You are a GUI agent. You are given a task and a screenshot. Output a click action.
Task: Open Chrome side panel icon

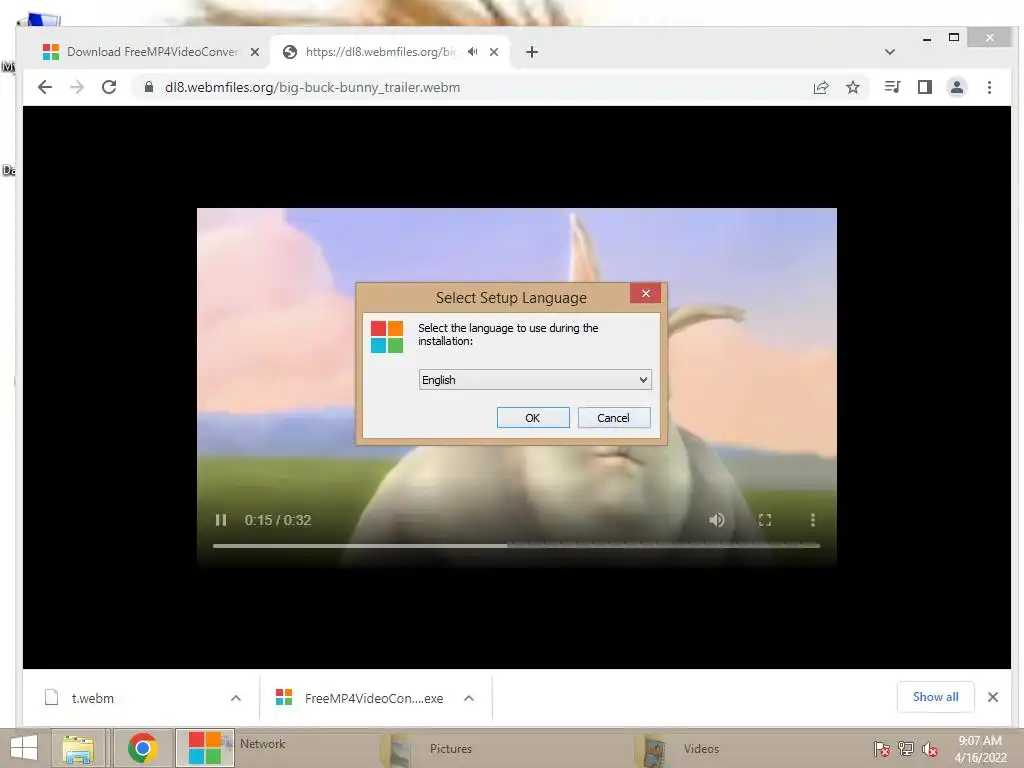click(x=925, y=87)
